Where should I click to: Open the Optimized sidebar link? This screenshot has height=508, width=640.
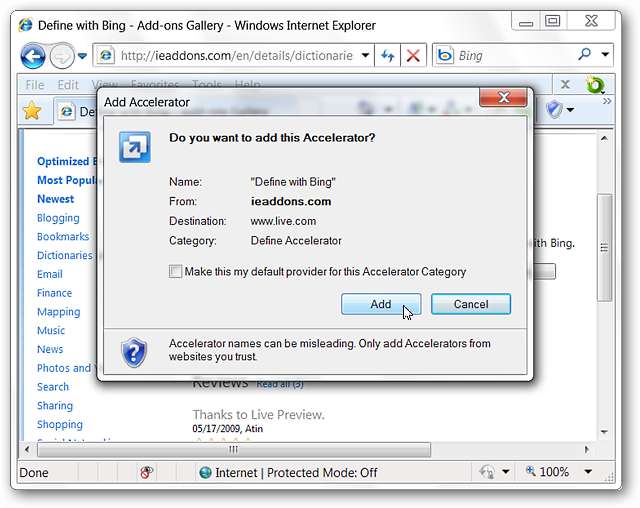pyautogui.click(x=67, y=161)
